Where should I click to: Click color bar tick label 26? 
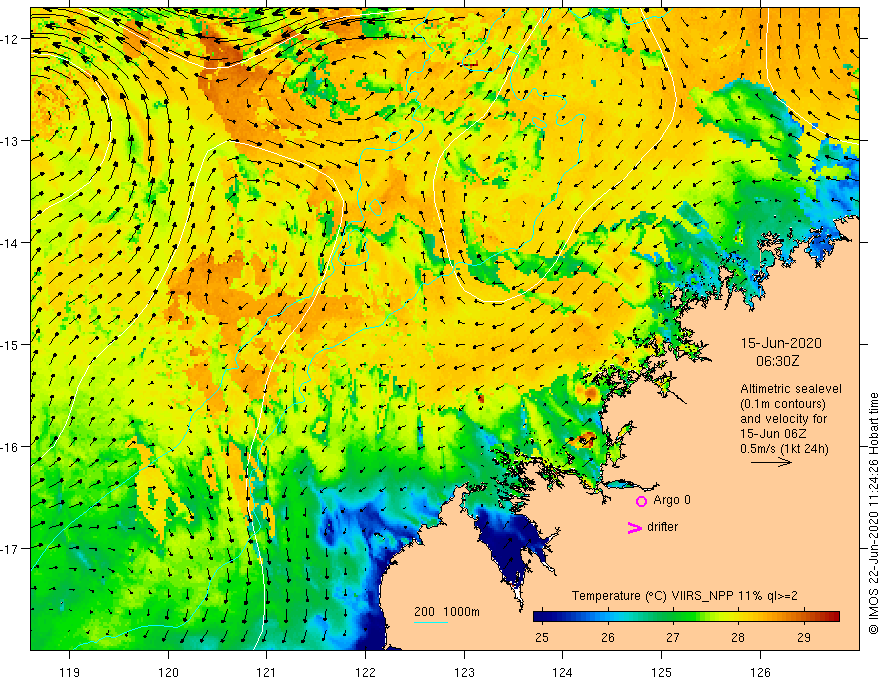click(607, 637)
